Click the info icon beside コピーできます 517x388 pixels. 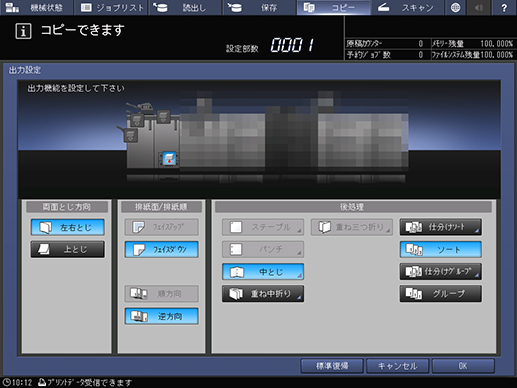[23, 31]
